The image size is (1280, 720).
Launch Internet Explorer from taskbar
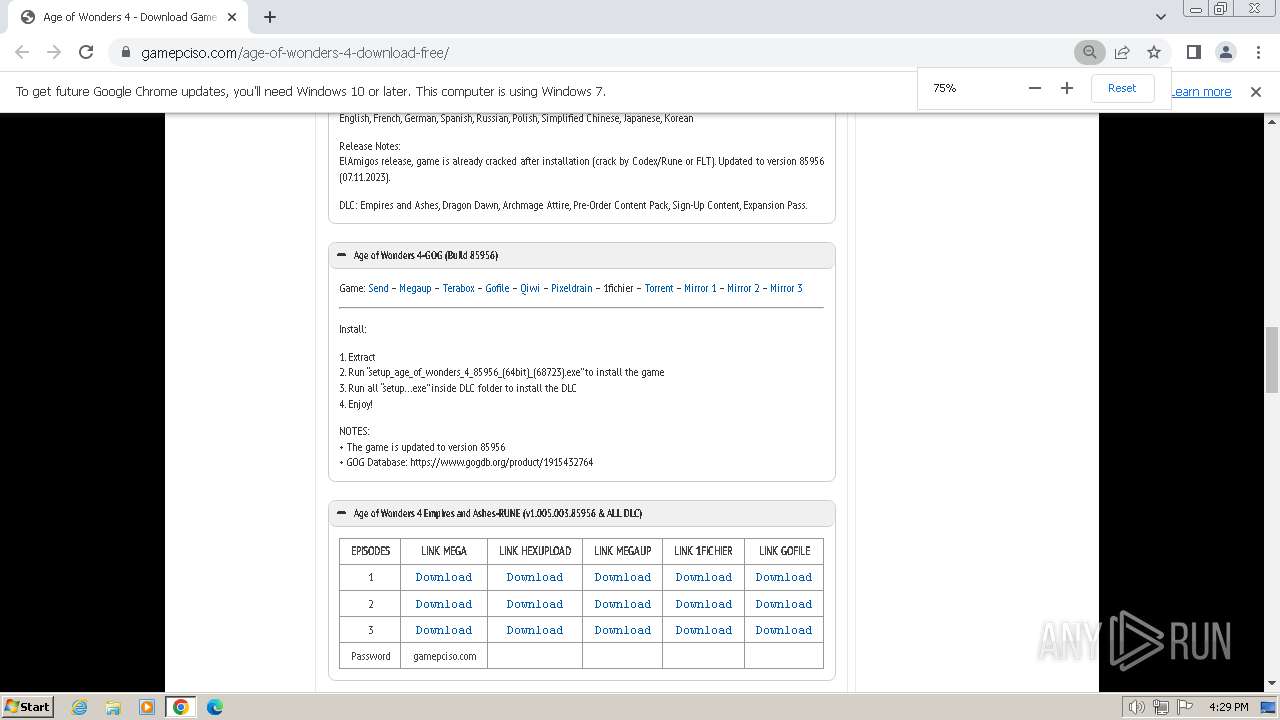click(x=79, y=707)
